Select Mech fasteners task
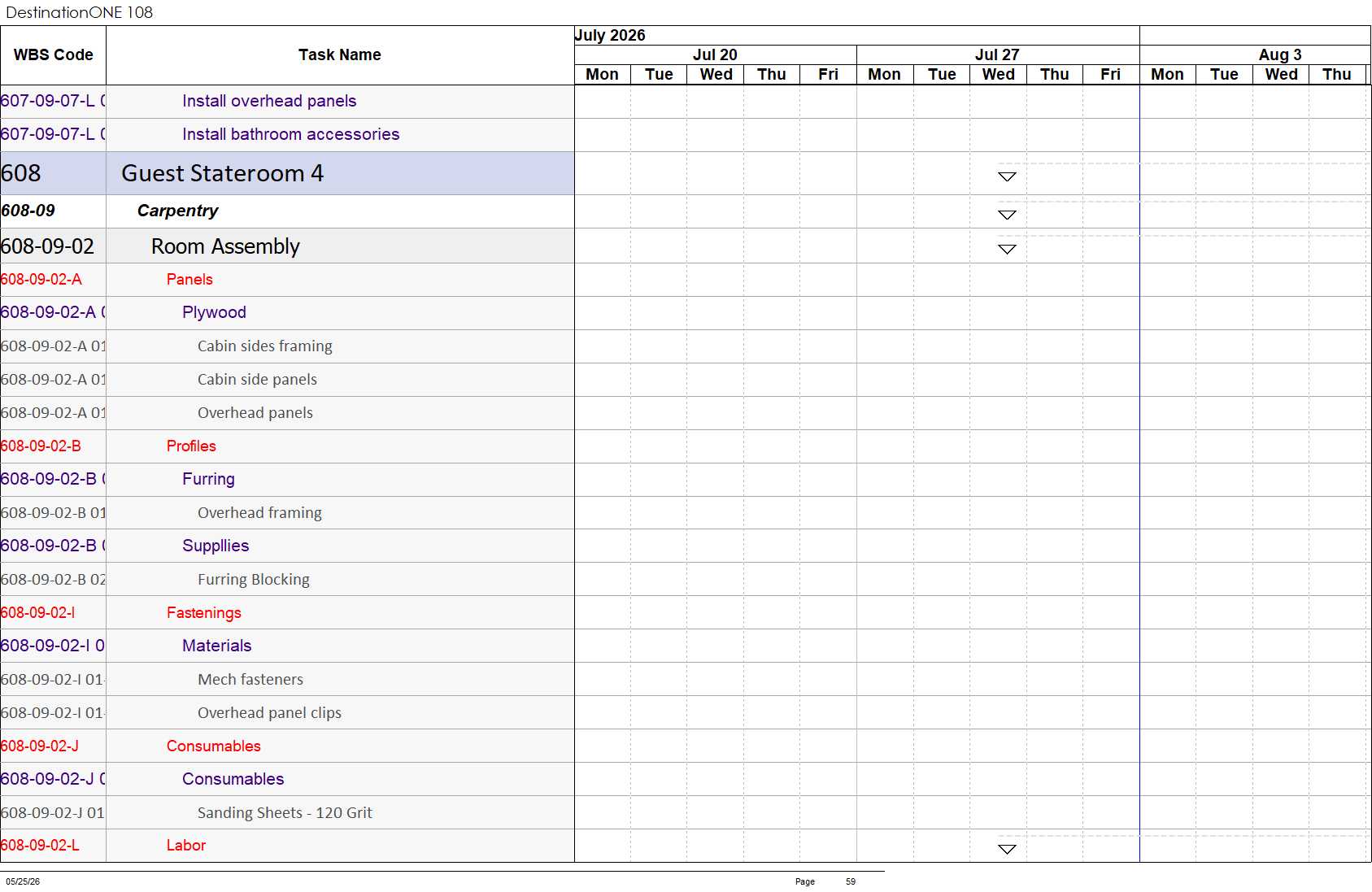Screen dimensions: 1372x892 pos(250,680)
